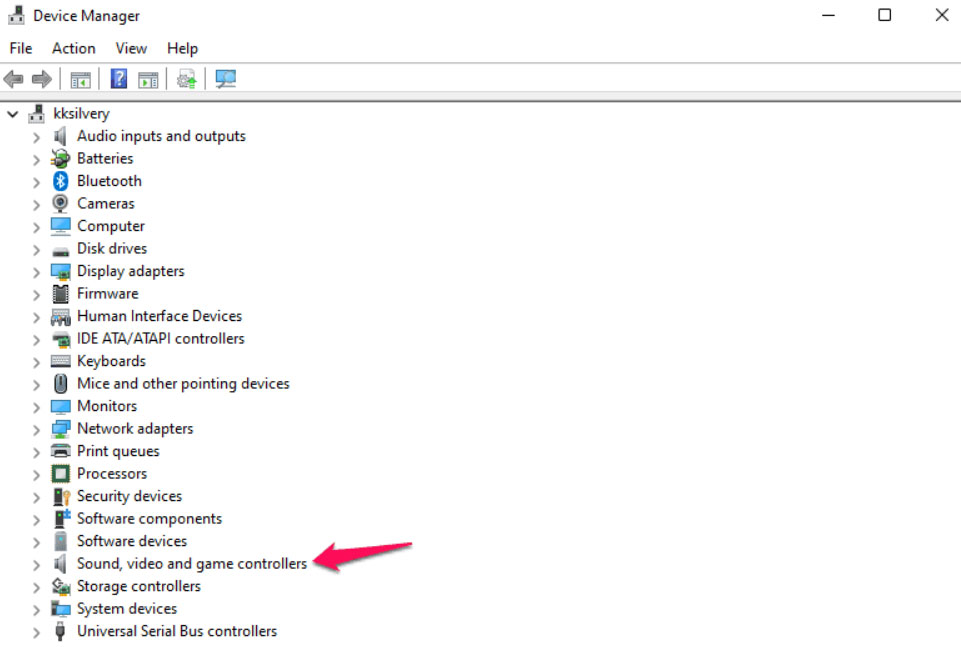
Task: Click the IDE ATA/ATAPI controllers icon
Action: pos(60,339)
